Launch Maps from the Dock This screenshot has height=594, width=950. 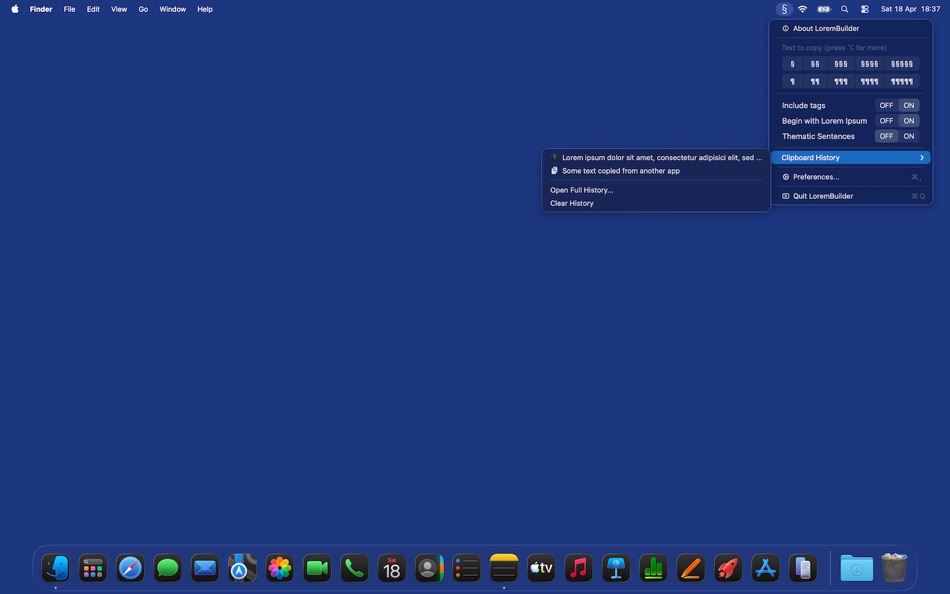tap(242, 568)
